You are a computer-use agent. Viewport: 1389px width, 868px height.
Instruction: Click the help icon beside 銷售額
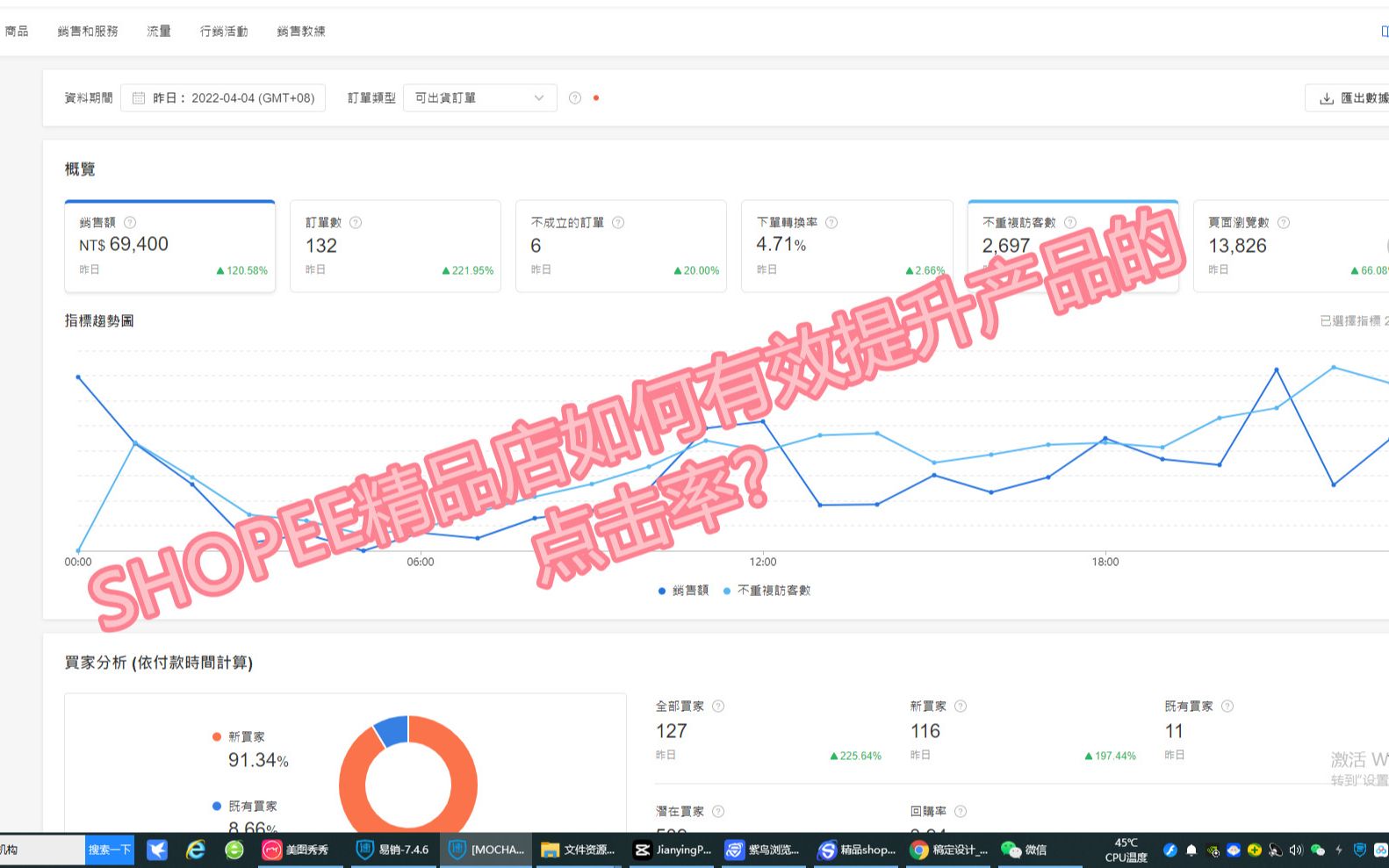tap(130, 223)
